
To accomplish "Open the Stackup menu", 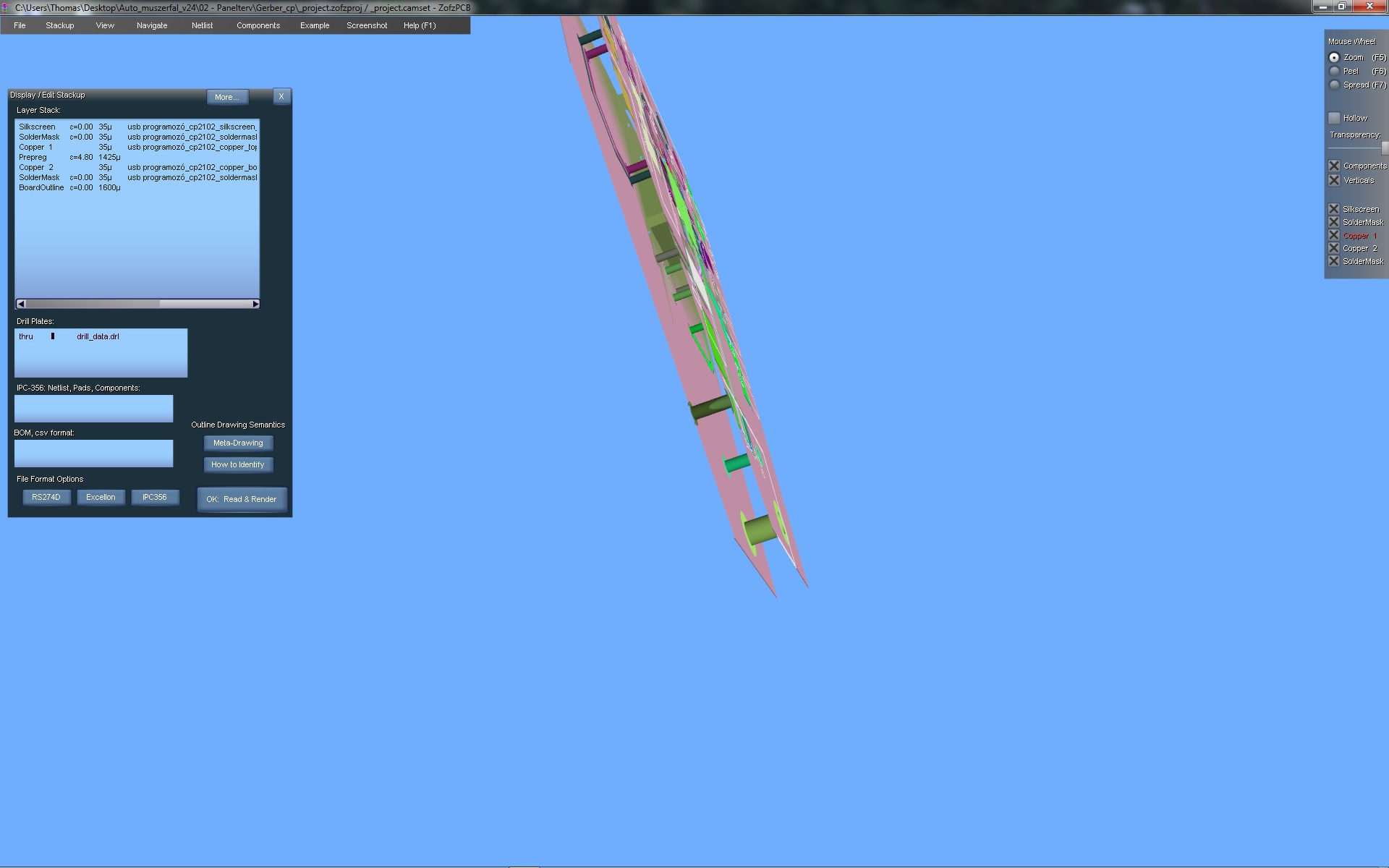I will (59, 25).
